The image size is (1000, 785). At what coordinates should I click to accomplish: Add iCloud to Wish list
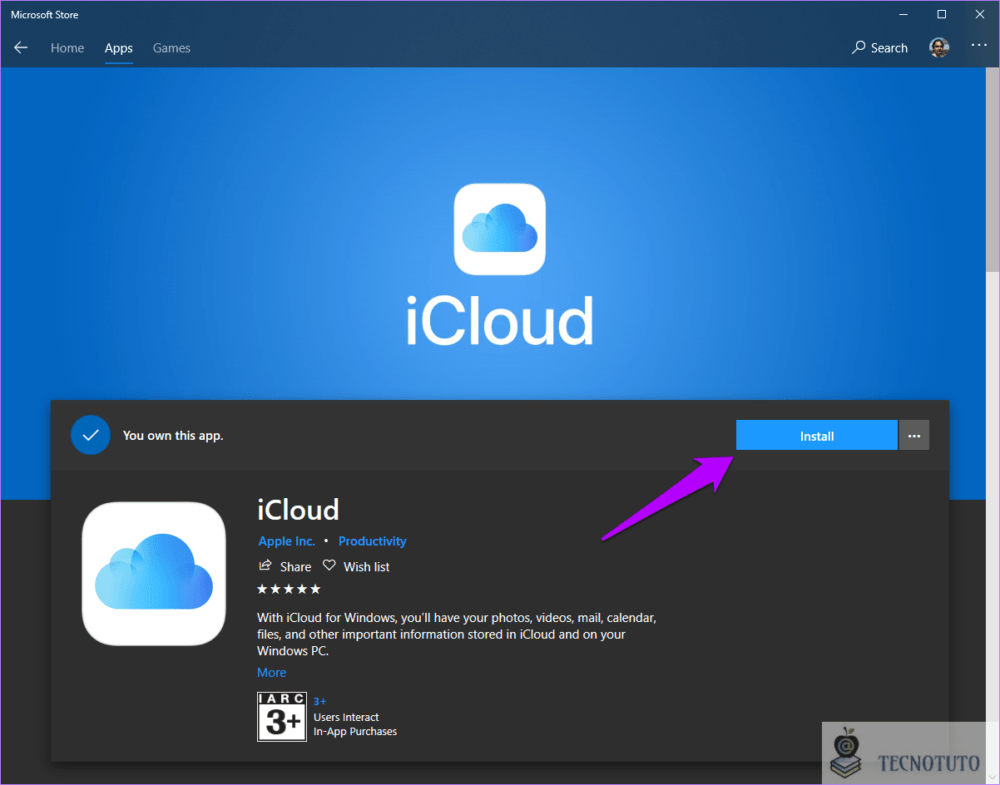tap(356, 566)
